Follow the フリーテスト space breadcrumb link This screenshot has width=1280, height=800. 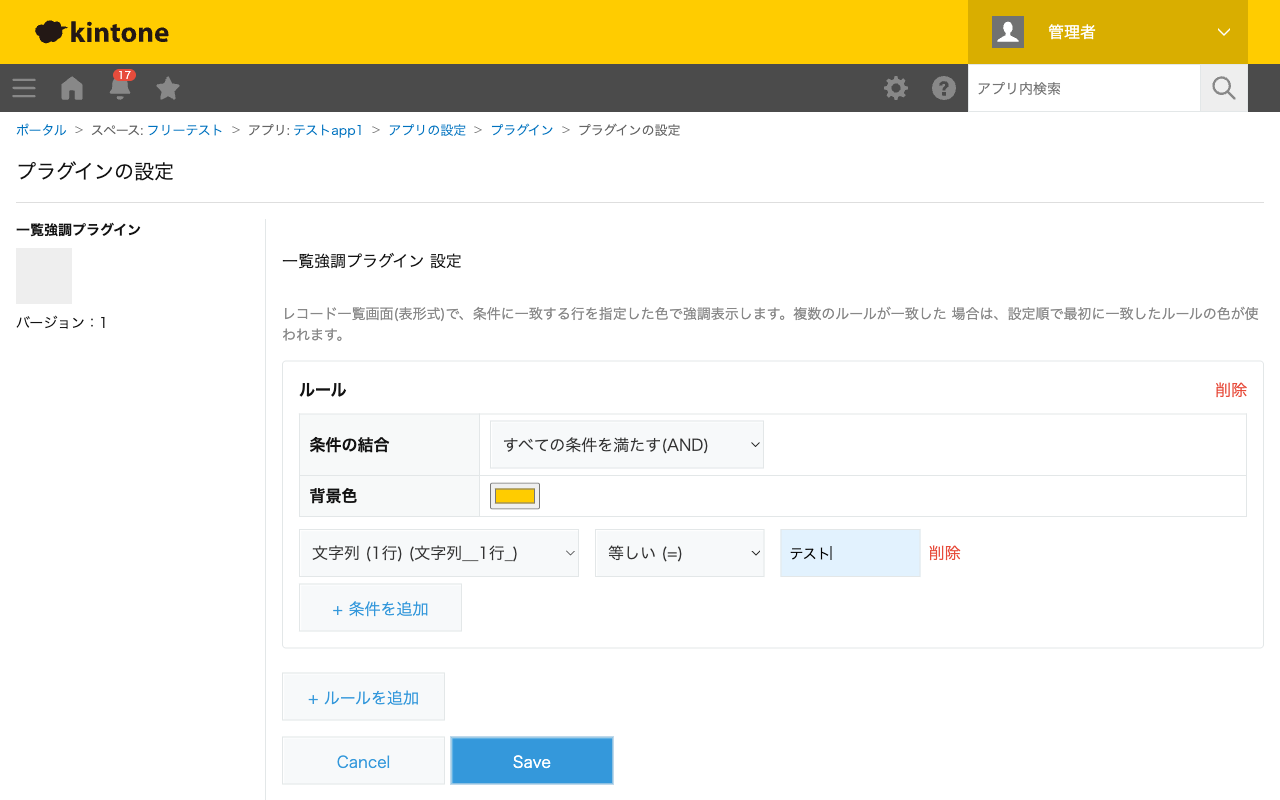click(x=185, y=130)
